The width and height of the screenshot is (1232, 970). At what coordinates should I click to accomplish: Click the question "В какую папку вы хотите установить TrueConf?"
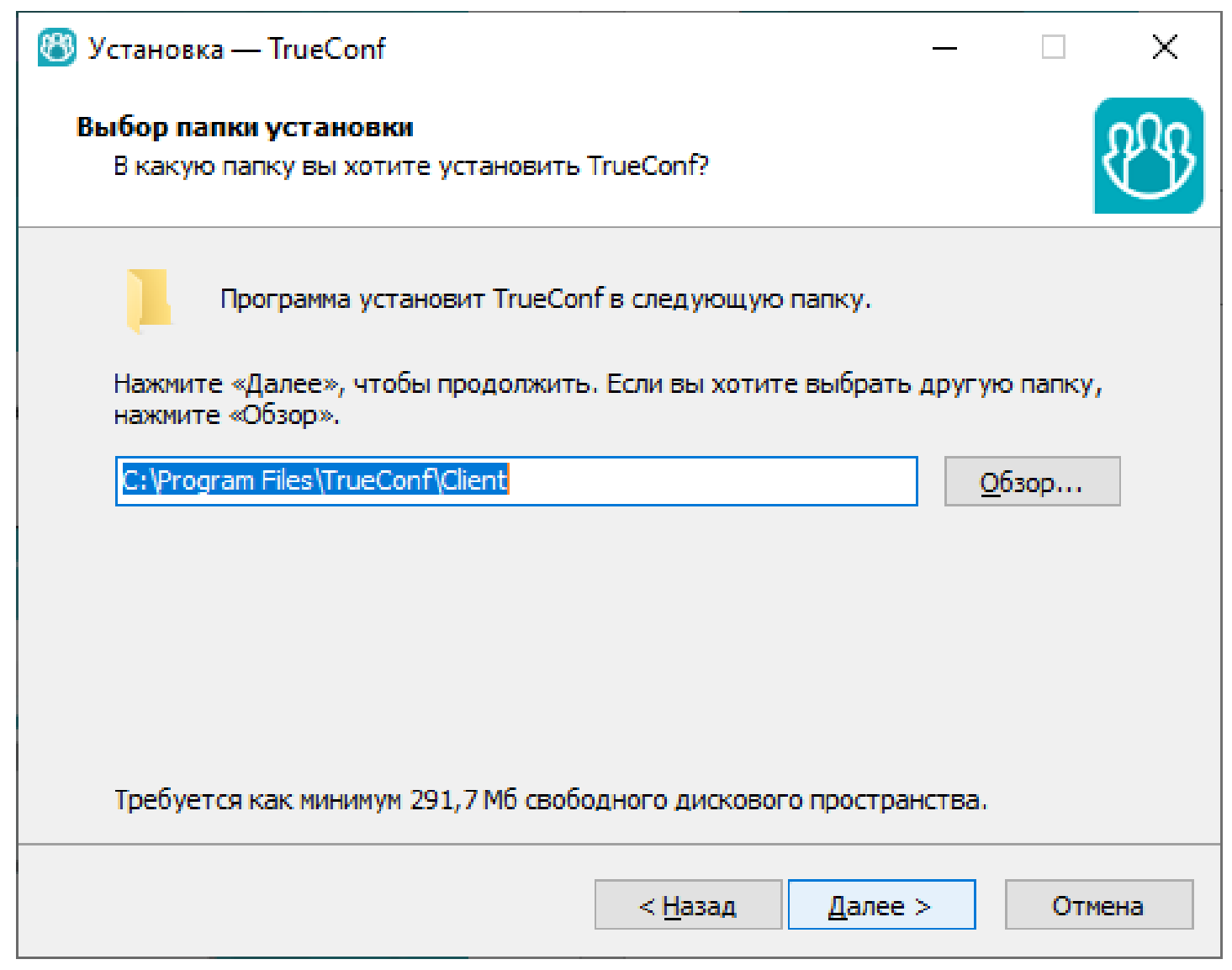pyautogui.click(x=410, y=166)
